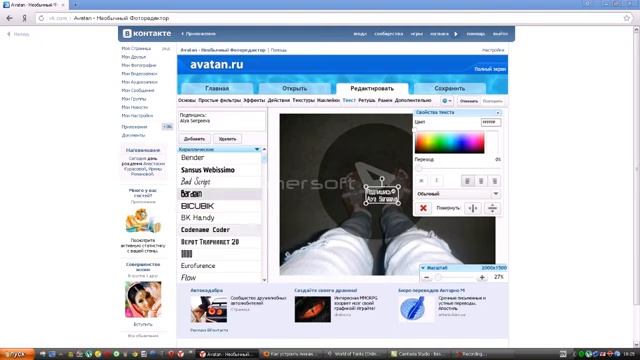Click the 'Добавить' button
This screenshot has height=360, width=640.
(x=194, y=139)
